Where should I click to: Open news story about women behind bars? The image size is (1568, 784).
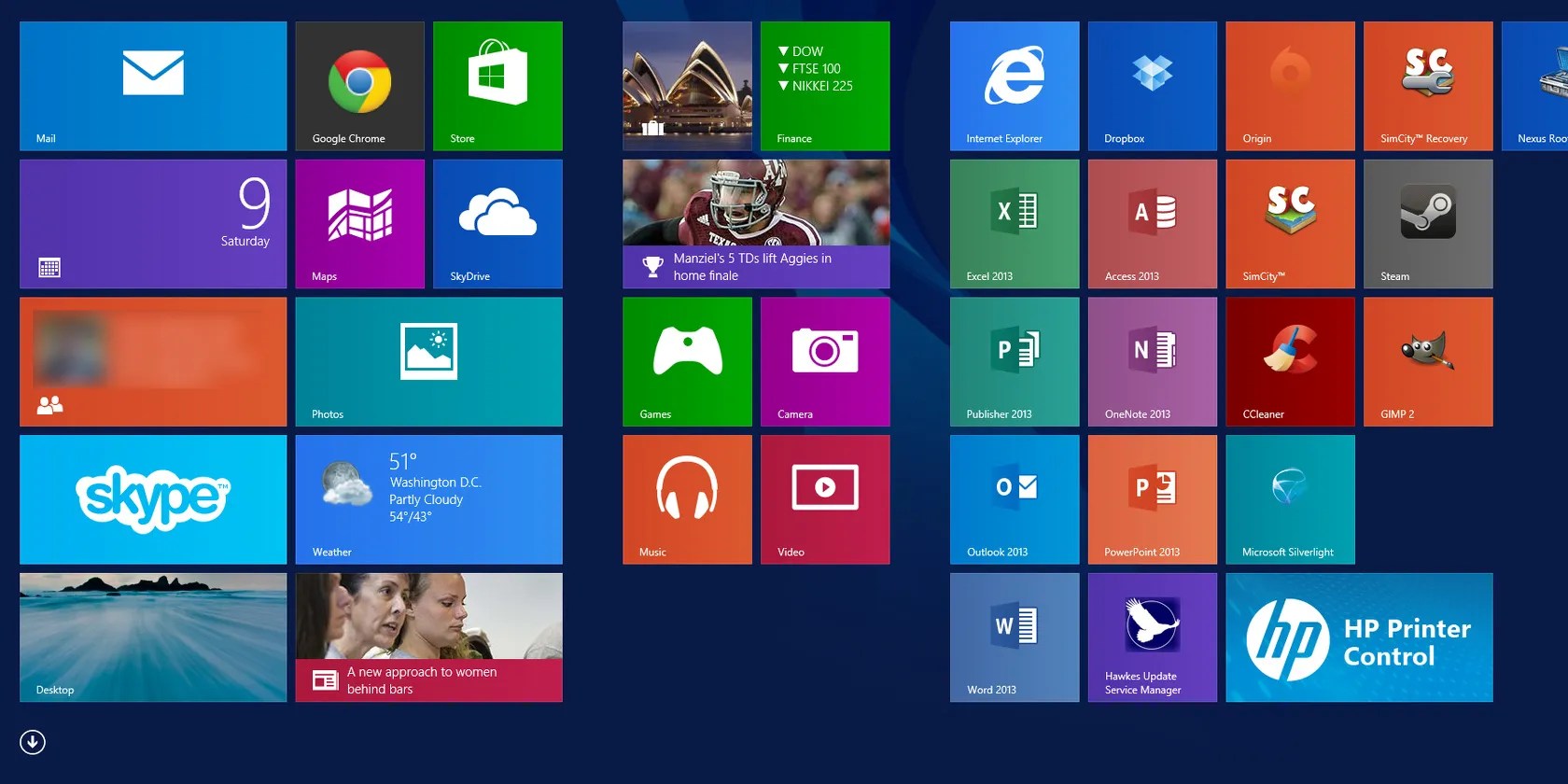[x=428, y=637]
